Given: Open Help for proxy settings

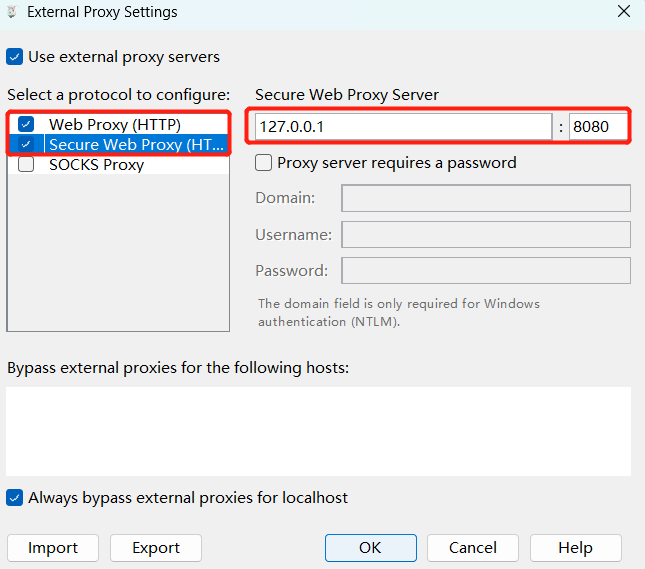Looking at the screenshot, I should pyautogui.click(x=575, y=548).
